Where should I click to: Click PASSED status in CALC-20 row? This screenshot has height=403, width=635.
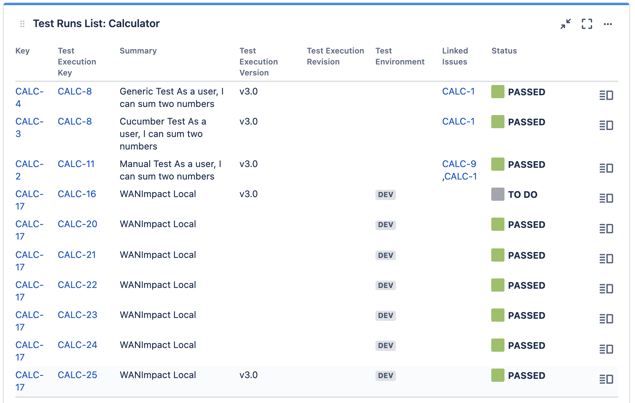tap(526, 225)
